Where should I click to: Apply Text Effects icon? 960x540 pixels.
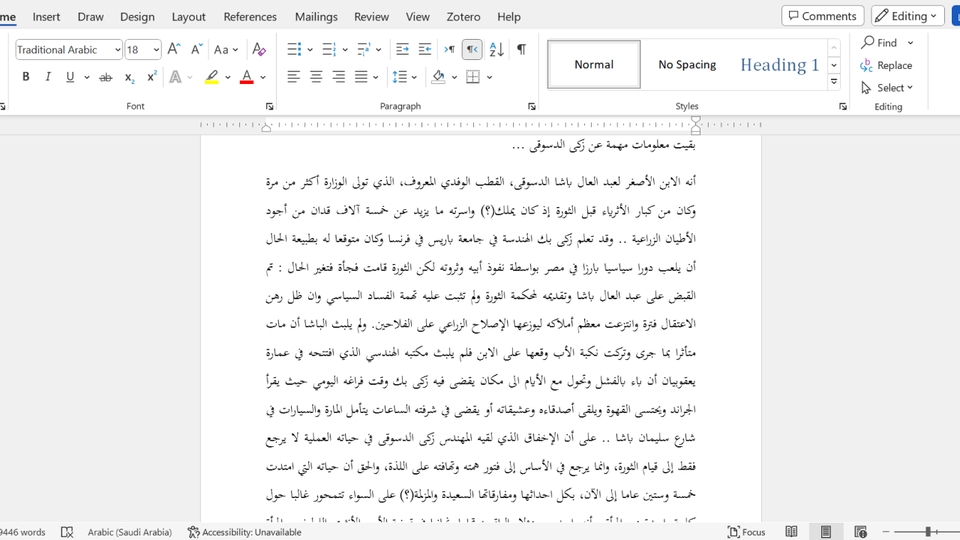coord(176,77)
